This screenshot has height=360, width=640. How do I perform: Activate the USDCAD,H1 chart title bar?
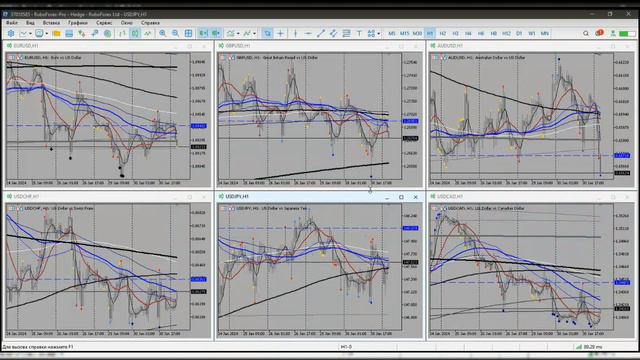coord(531,196)
